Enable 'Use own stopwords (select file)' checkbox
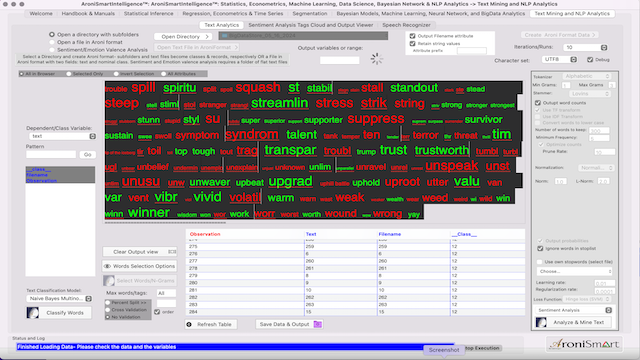 tap(540, 262)
